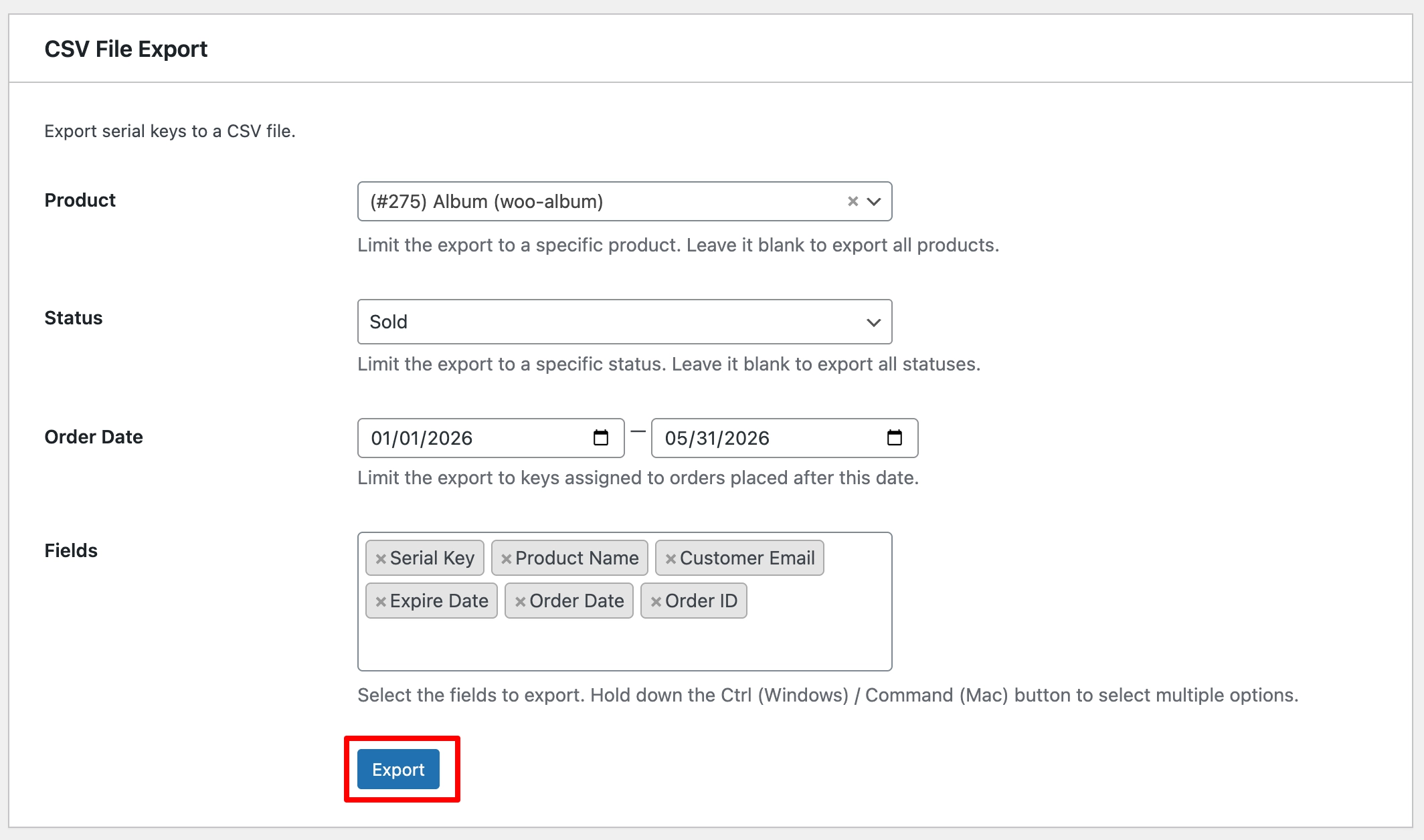Expand the Product dropdown arrow
This screenshot has width=1424, height=840.
(x=874, y=201)
